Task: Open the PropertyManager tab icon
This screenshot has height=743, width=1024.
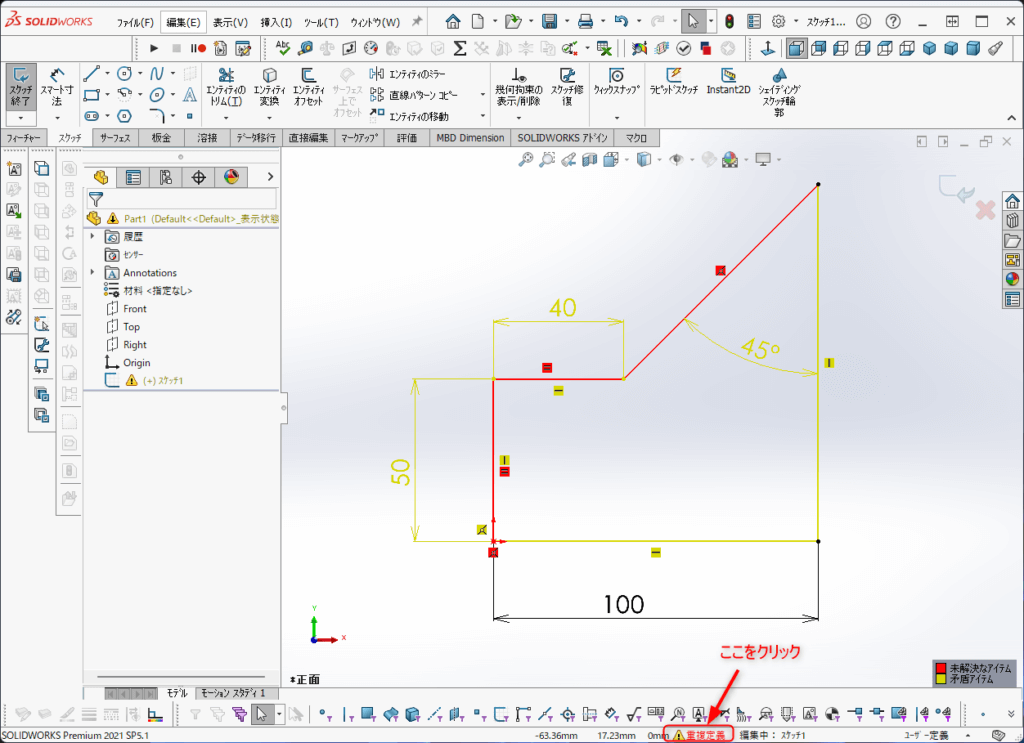Action: (x=133, y=178)
